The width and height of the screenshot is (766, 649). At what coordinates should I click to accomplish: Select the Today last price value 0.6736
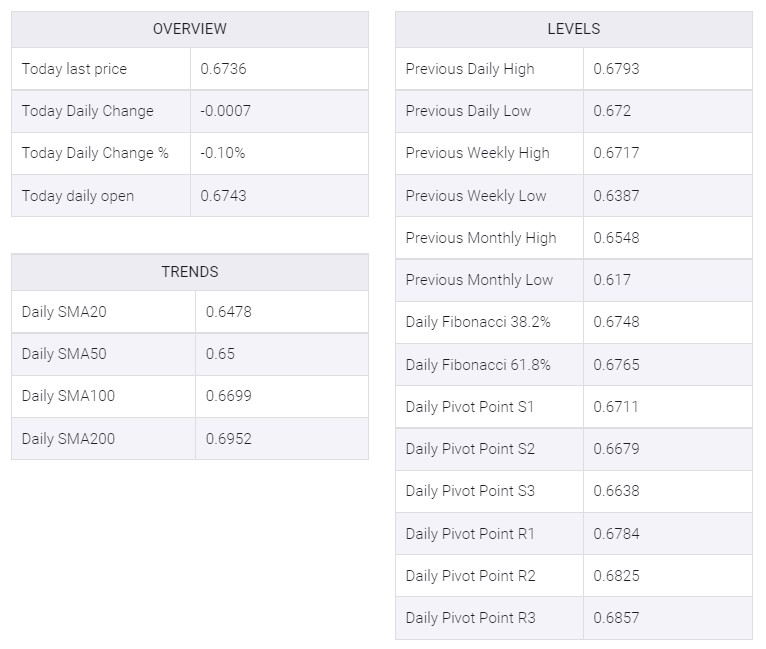(x=223, y=69)
